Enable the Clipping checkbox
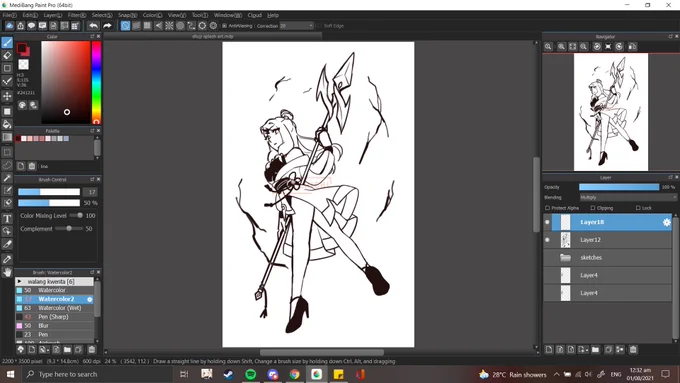Screen dimensions: 680x383 coord(593,208)
